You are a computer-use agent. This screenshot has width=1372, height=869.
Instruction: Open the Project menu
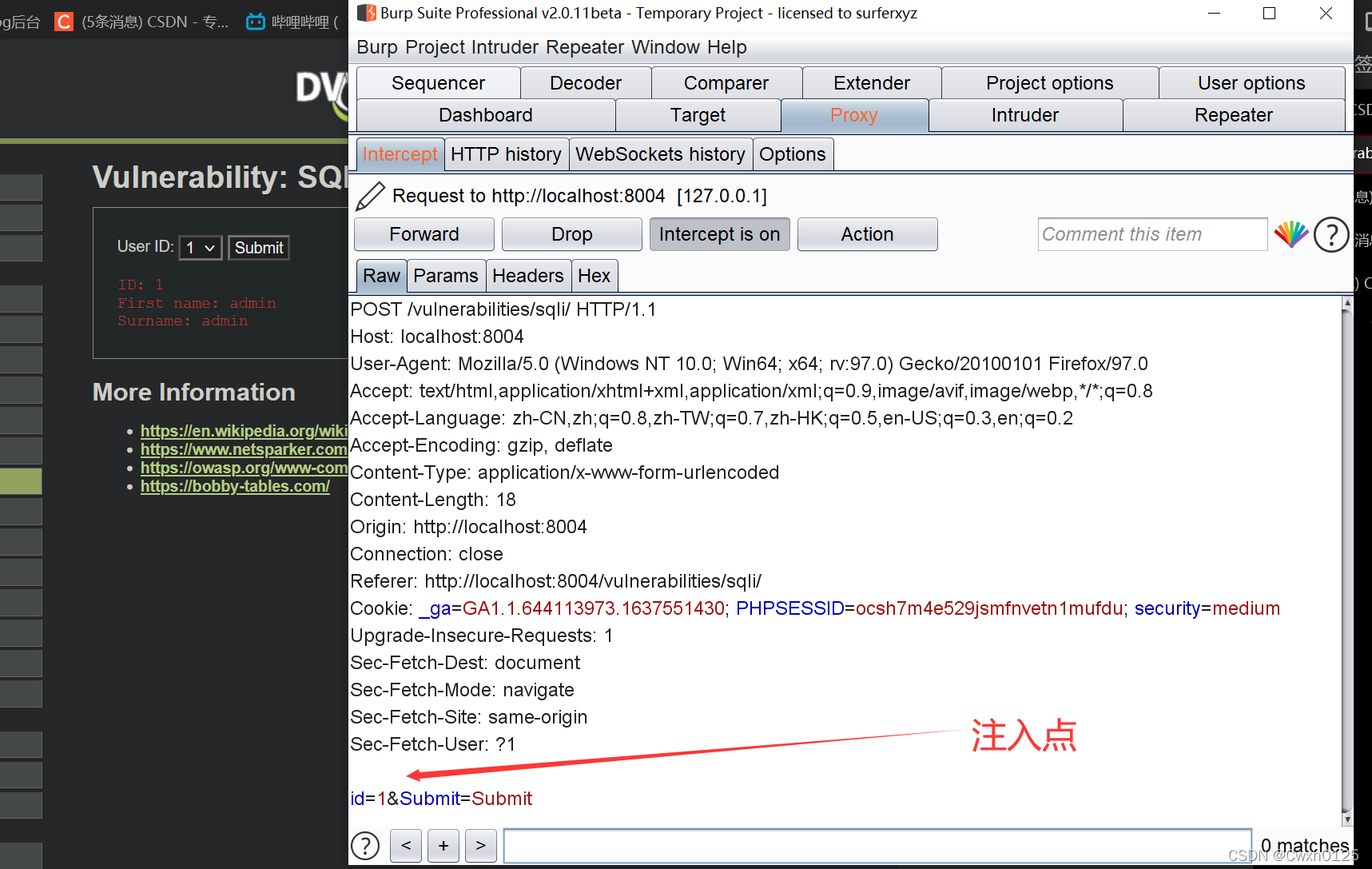pos(435,47)
